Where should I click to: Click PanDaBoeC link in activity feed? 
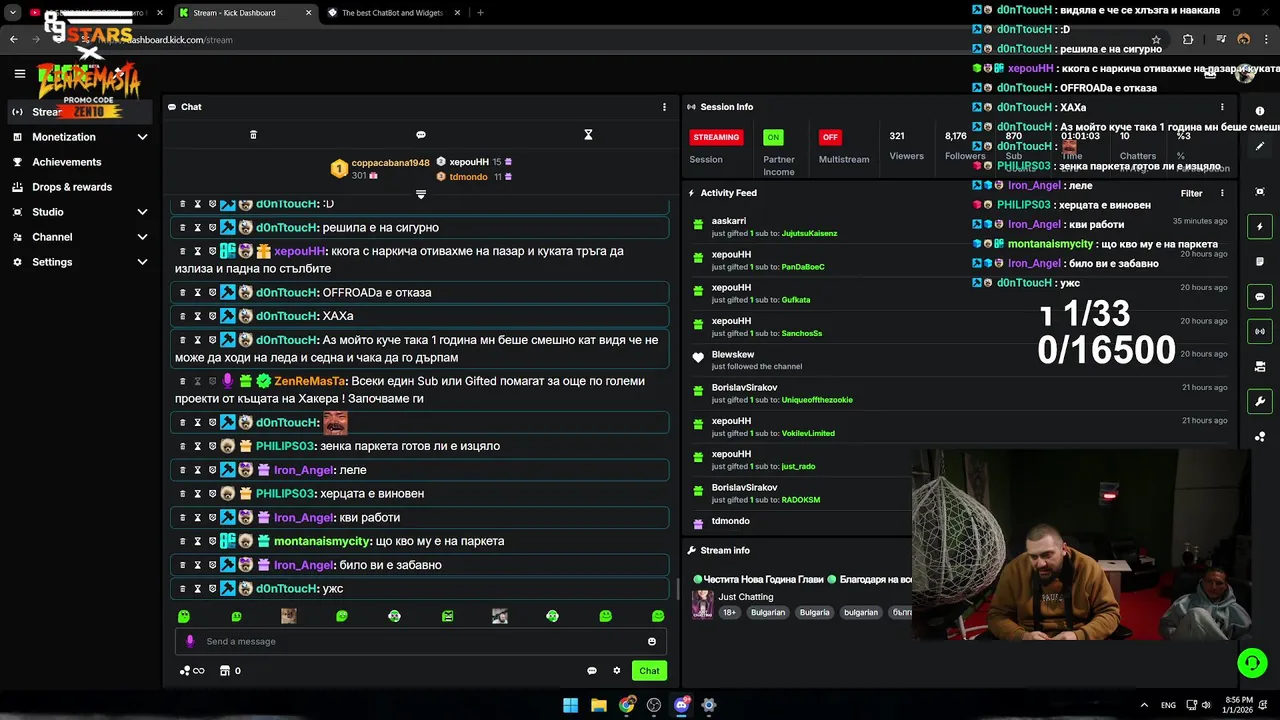(803, 267)
